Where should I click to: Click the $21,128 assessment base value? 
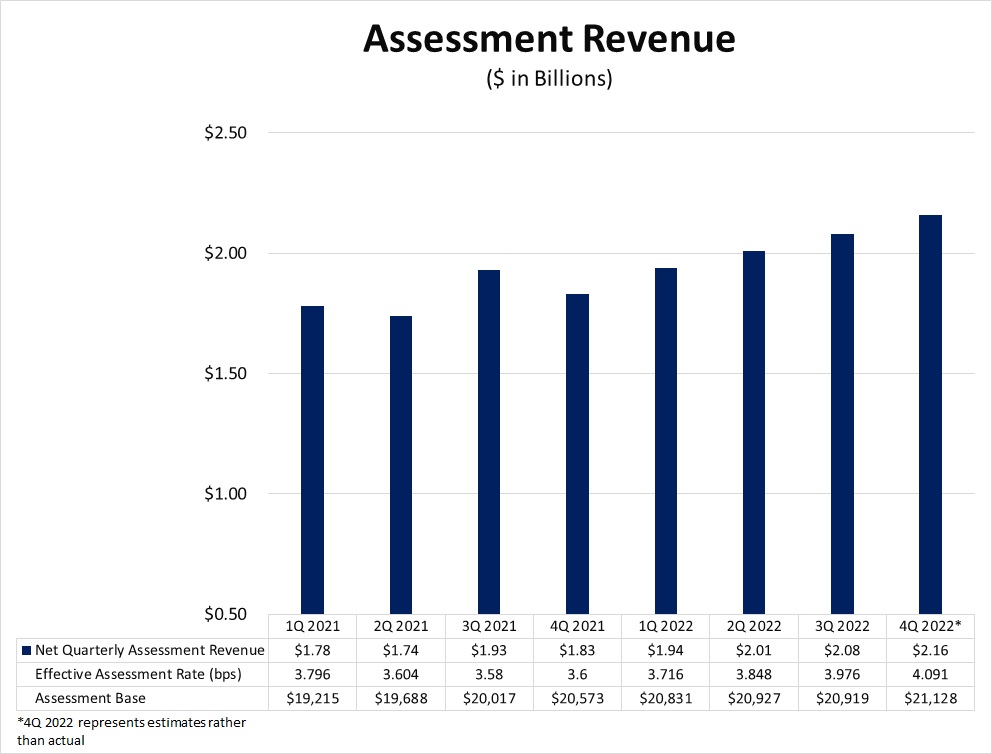click(x=930, y=698)
